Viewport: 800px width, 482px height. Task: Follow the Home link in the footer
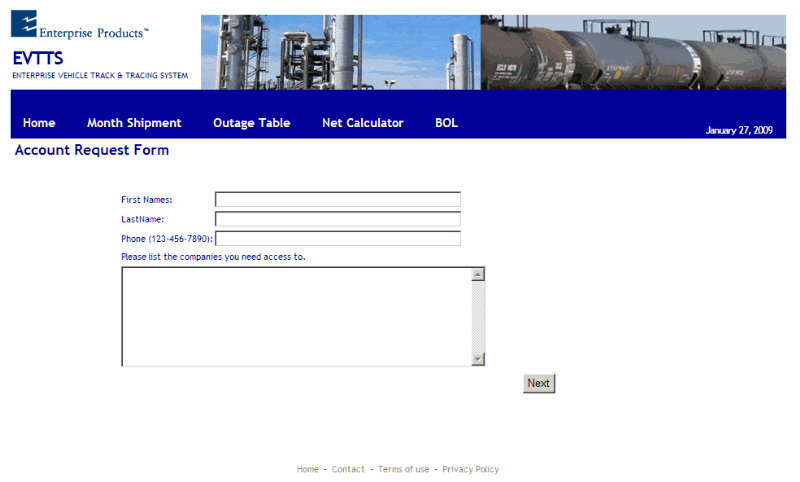tap(308, 470)
